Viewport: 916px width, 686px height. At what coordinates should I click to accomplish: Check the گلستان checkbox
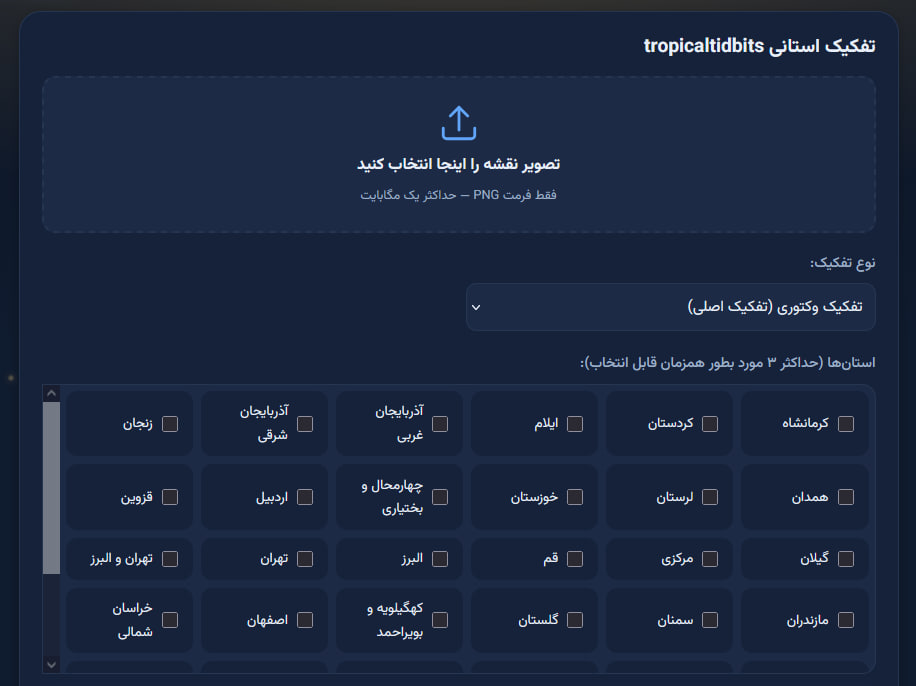(x=575, y=619)
